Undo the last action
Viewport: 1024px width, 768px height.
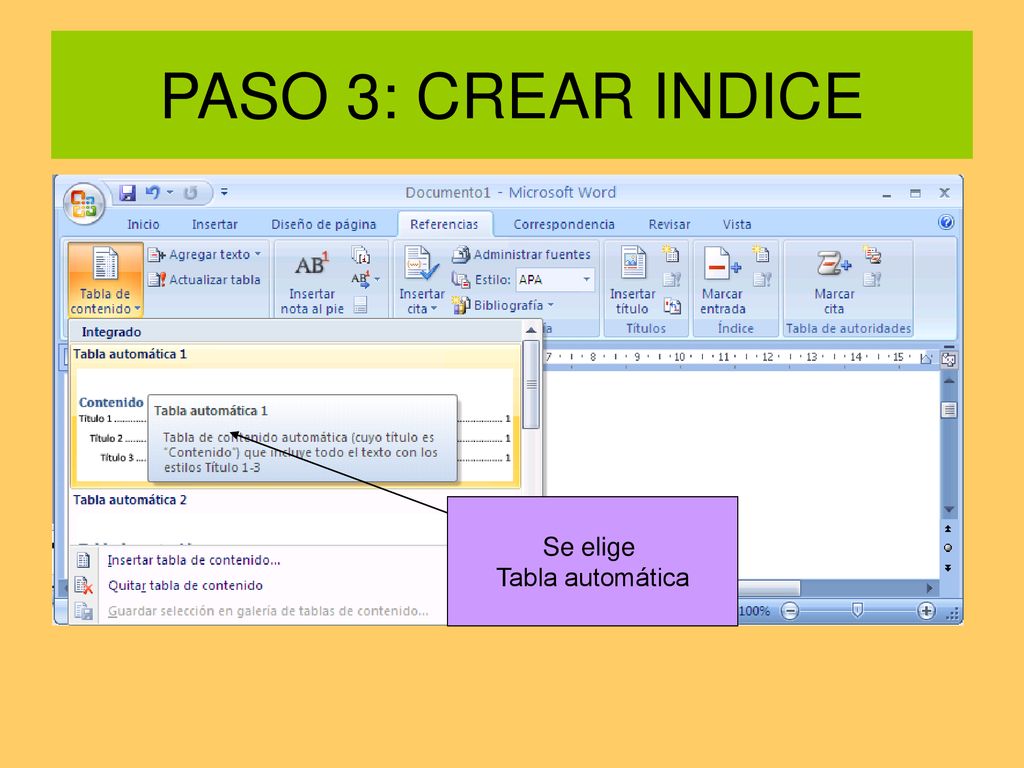click(x=152, y=193)
